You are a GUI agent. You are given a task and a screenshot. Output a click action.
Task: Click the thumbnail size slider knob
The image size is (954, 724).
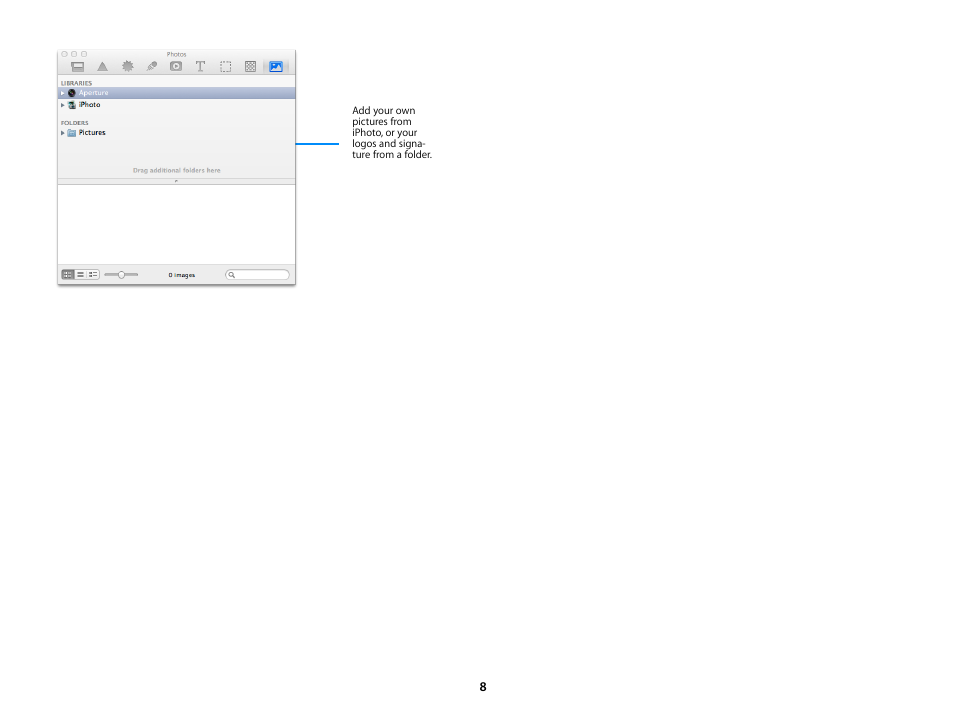coord(121,275)
